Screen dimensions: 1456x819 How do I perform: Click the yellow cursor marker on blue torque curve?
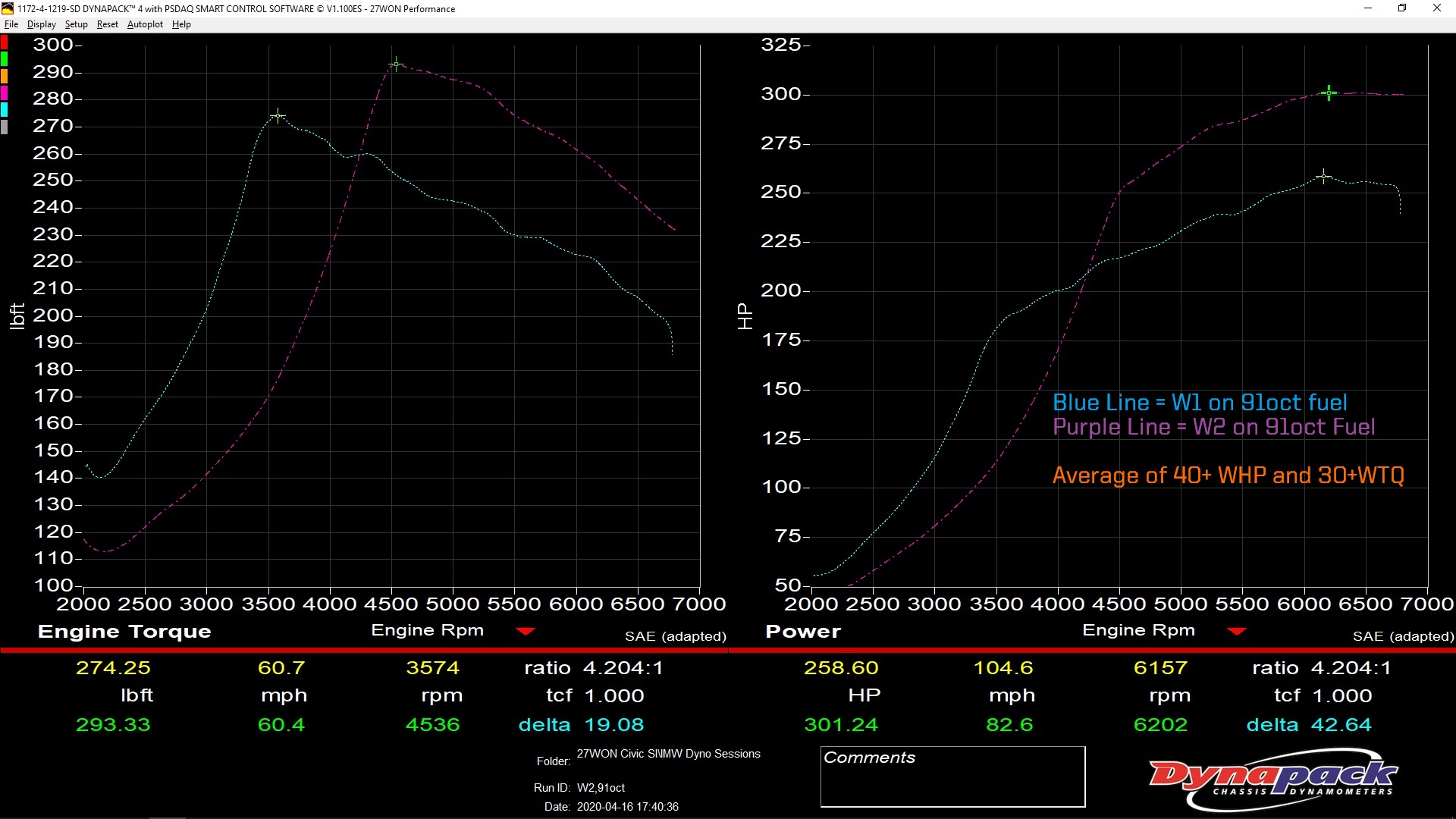tap(278, 116)
